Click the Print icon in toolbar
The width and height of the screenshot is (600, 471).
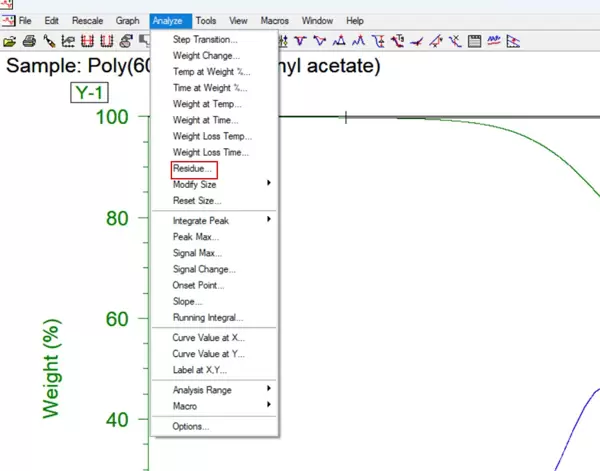30,41
